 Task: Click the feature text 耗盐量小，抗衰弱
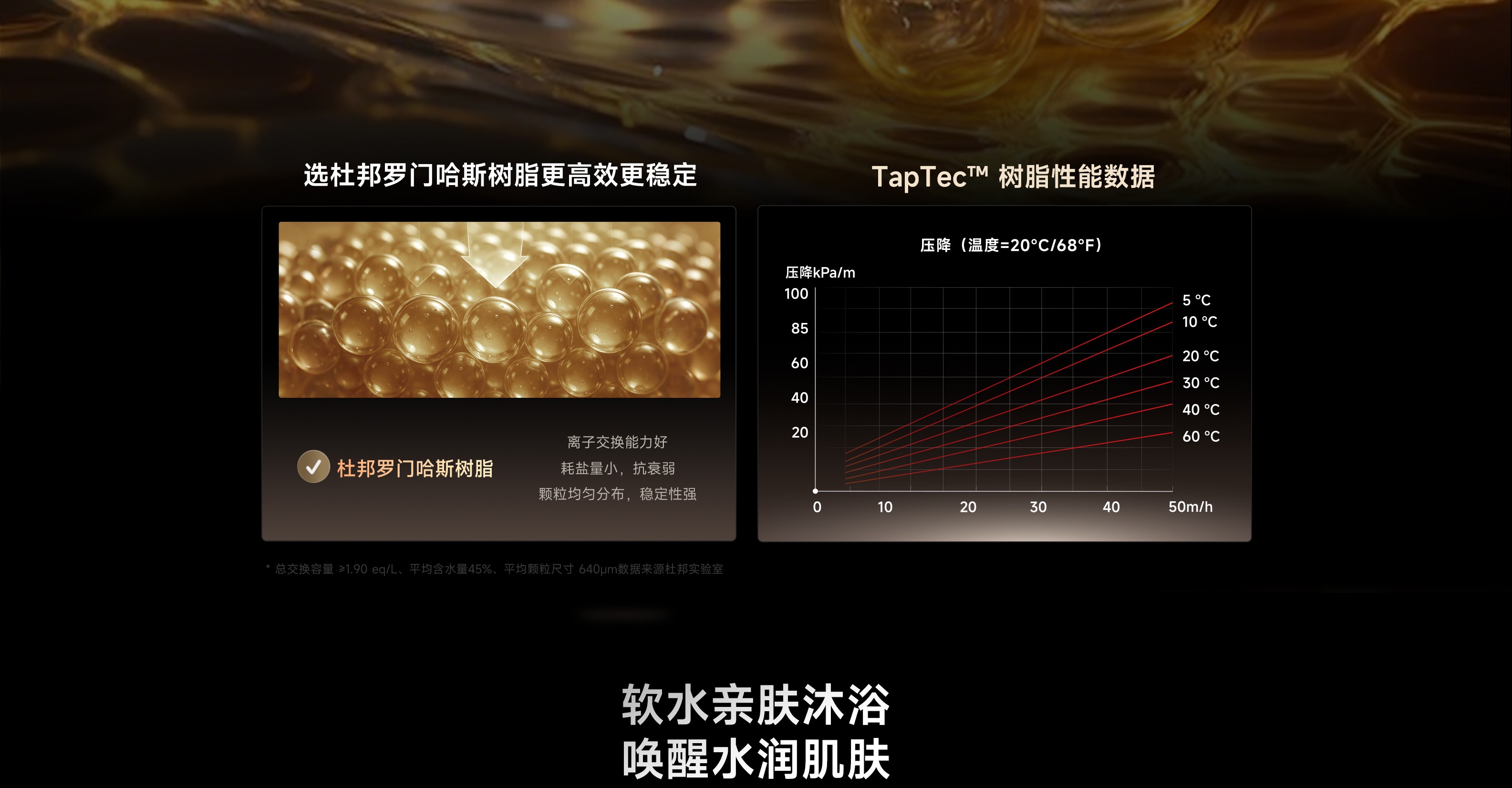[618, 468]
